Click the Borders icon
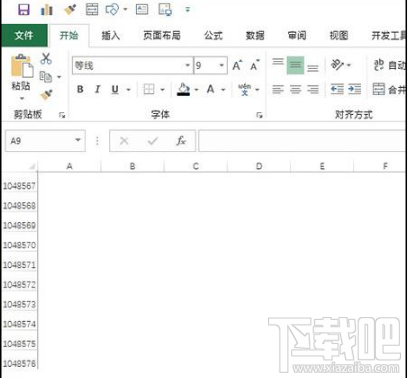The image size is (408, 378). point(149,89)
